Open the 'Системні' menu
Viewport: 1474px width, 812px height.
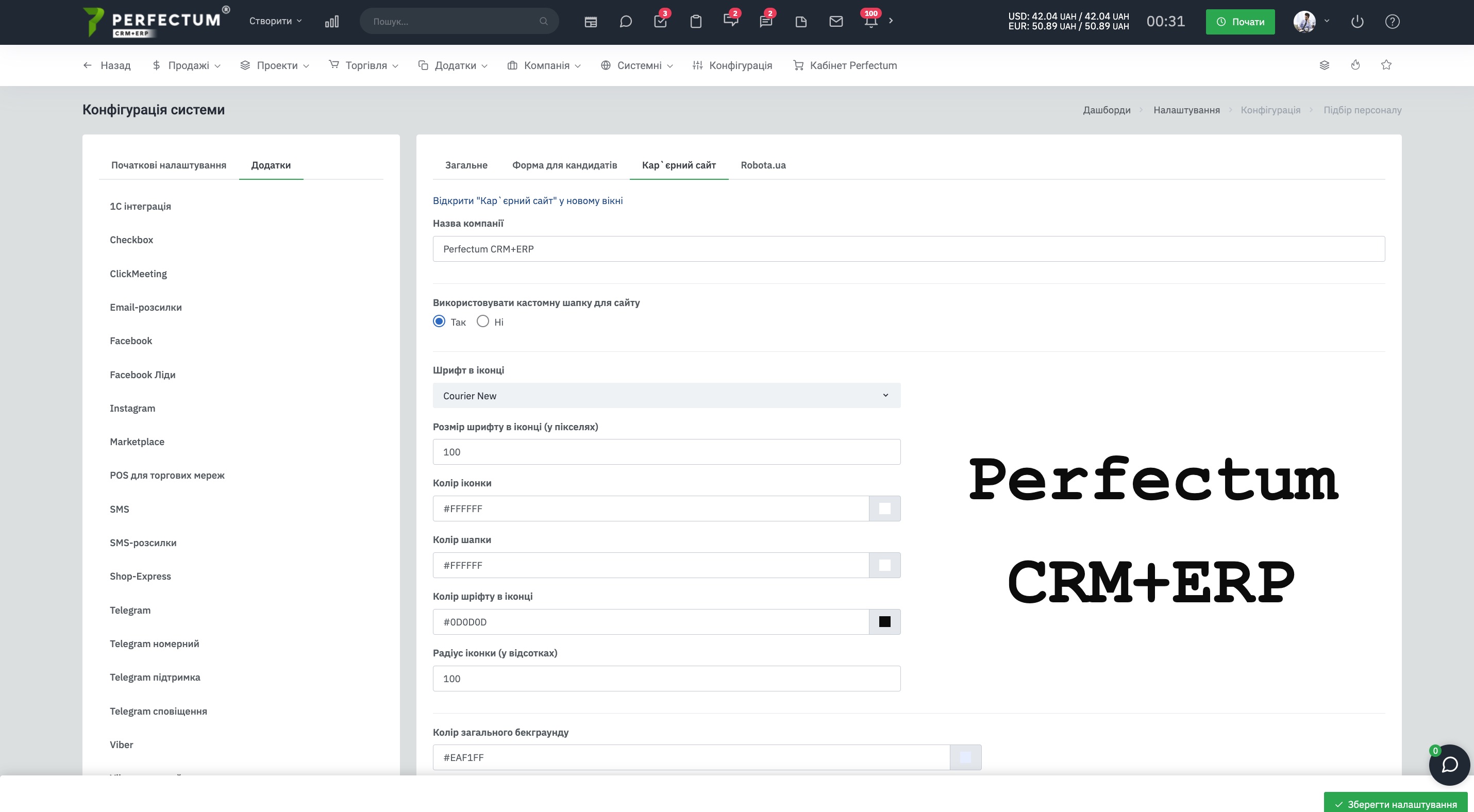[637, 65]
